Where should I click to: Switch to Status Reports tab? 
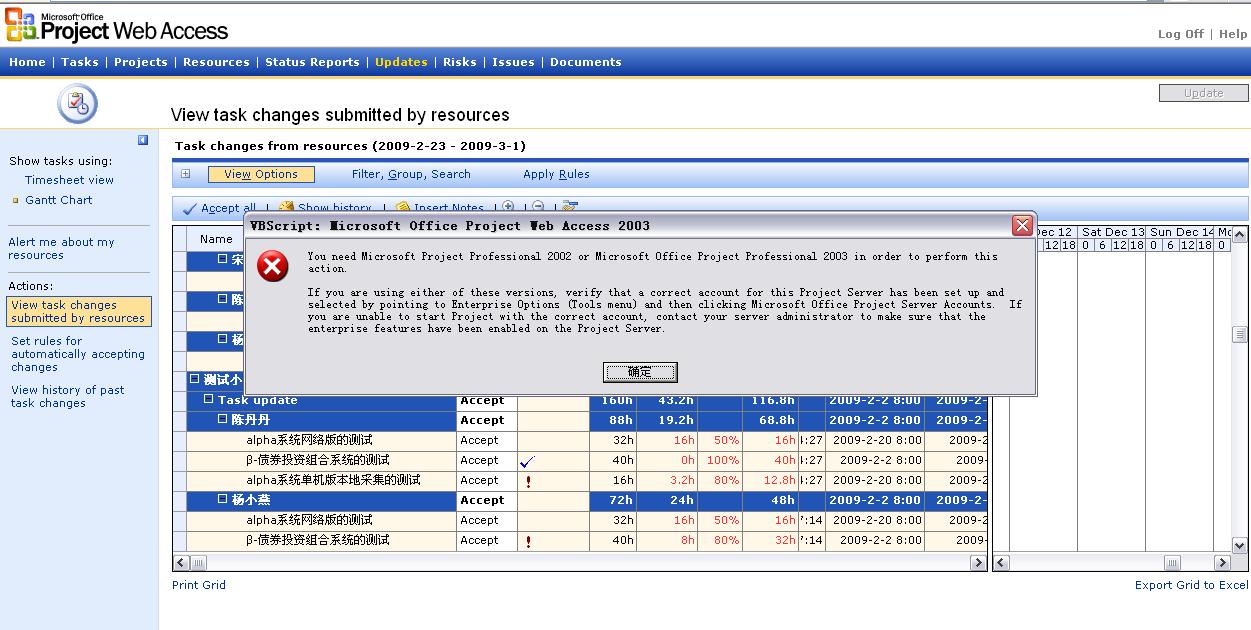[312, 62]
